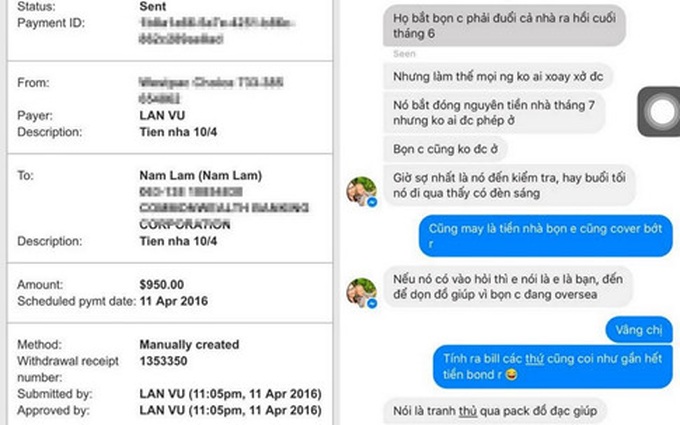Image resolution: width=680 pixels, height=425 pixels.
Task: Tap the 'Bọn c cũng ko đc ở' bubble
Action: tap(445, 149)
